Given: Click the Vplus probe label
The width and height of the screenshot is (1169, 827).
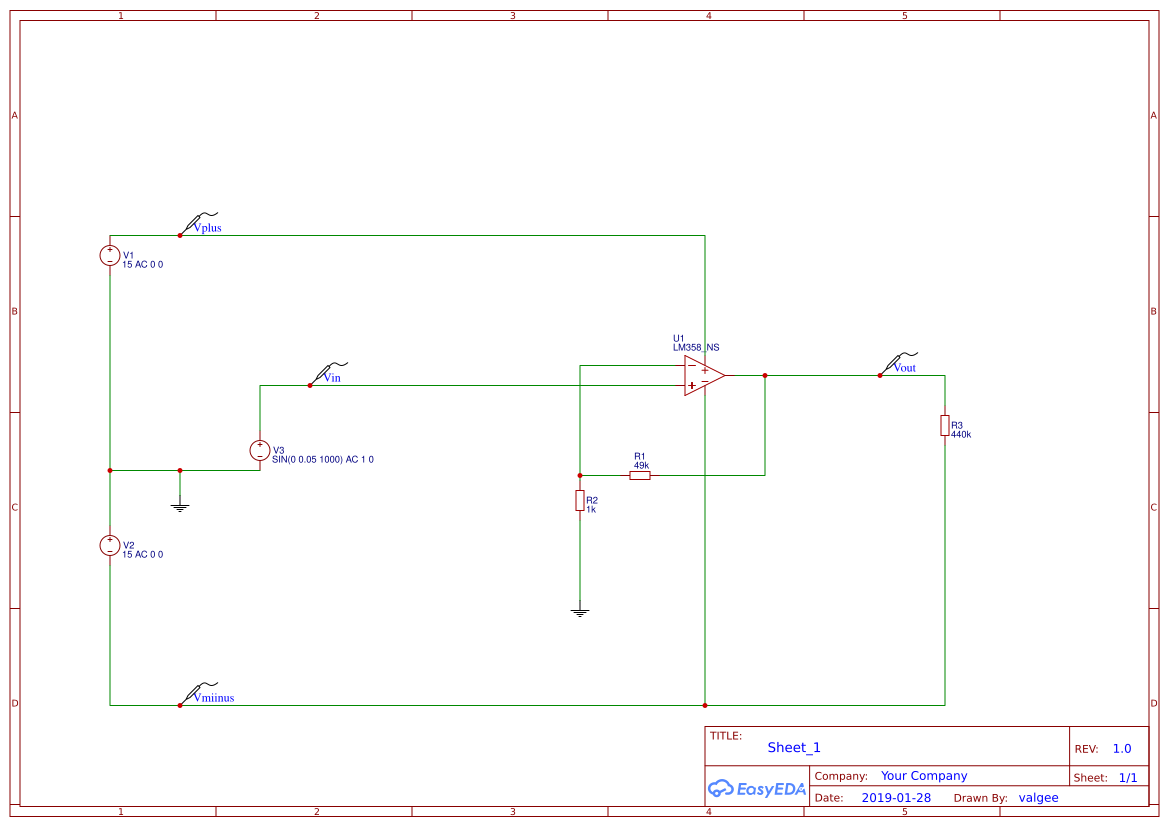Looking at the screenshot, I should [x=207, y=228].
